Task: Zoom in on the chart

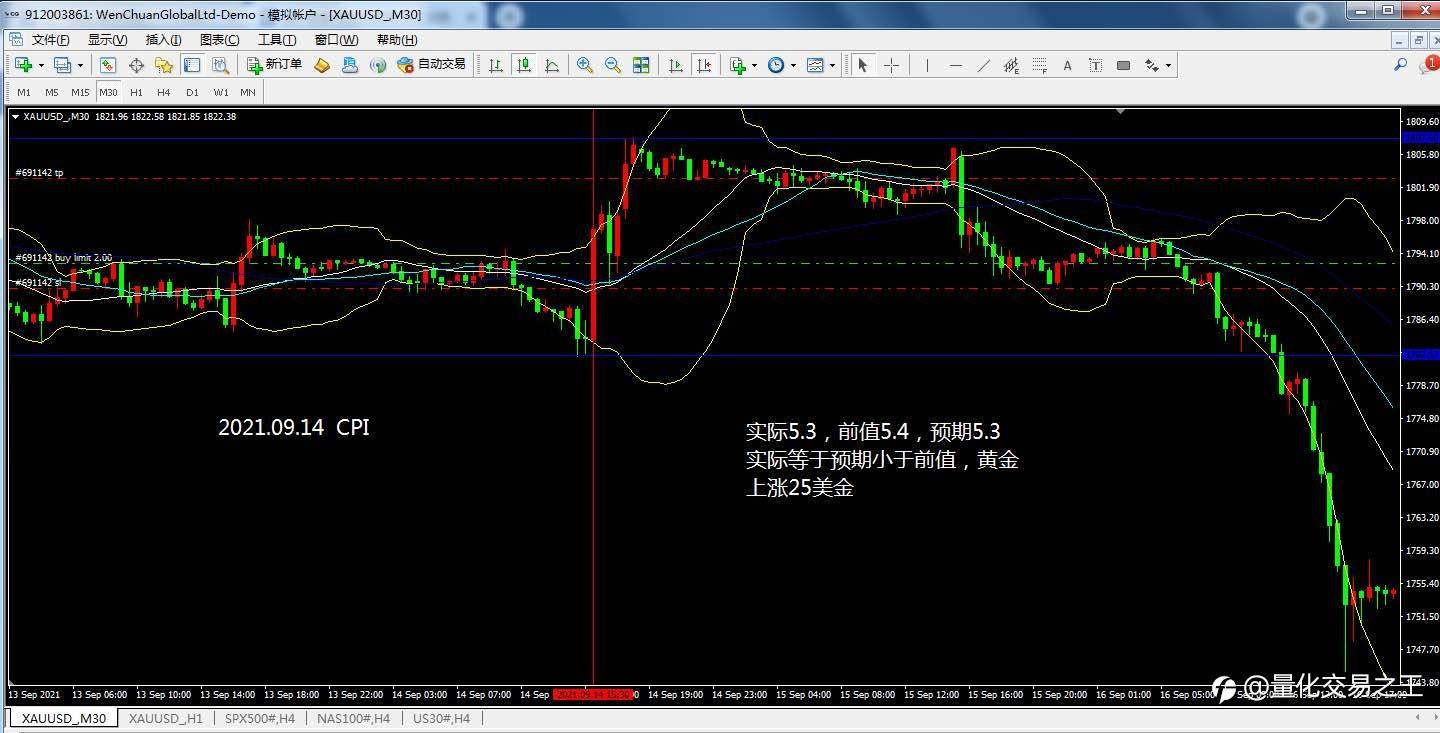Action: tap(585, 65)
